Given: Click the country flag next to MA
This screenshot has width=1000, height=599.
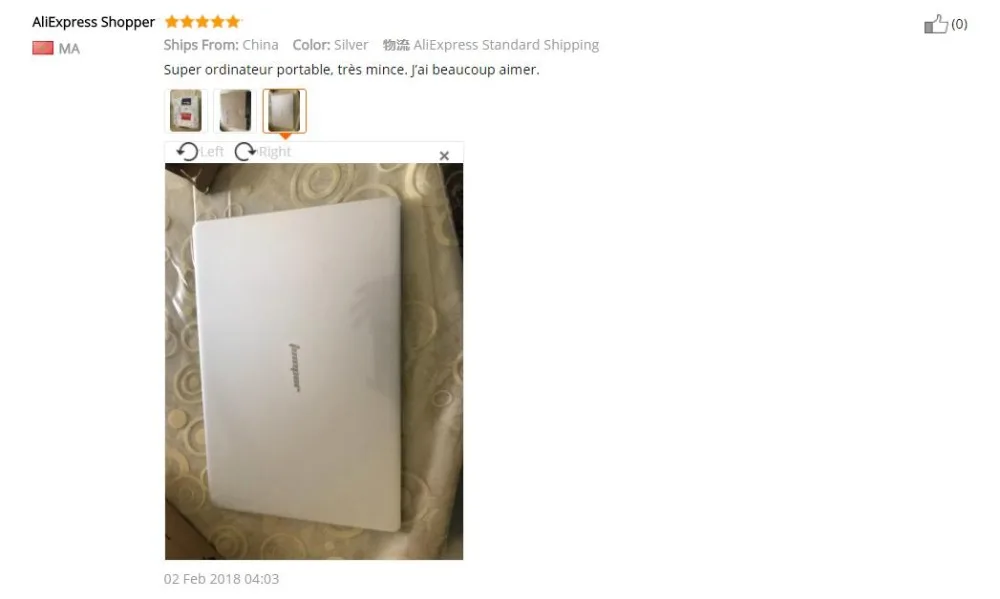Looking at the screenshot, I should pos(43,48).
